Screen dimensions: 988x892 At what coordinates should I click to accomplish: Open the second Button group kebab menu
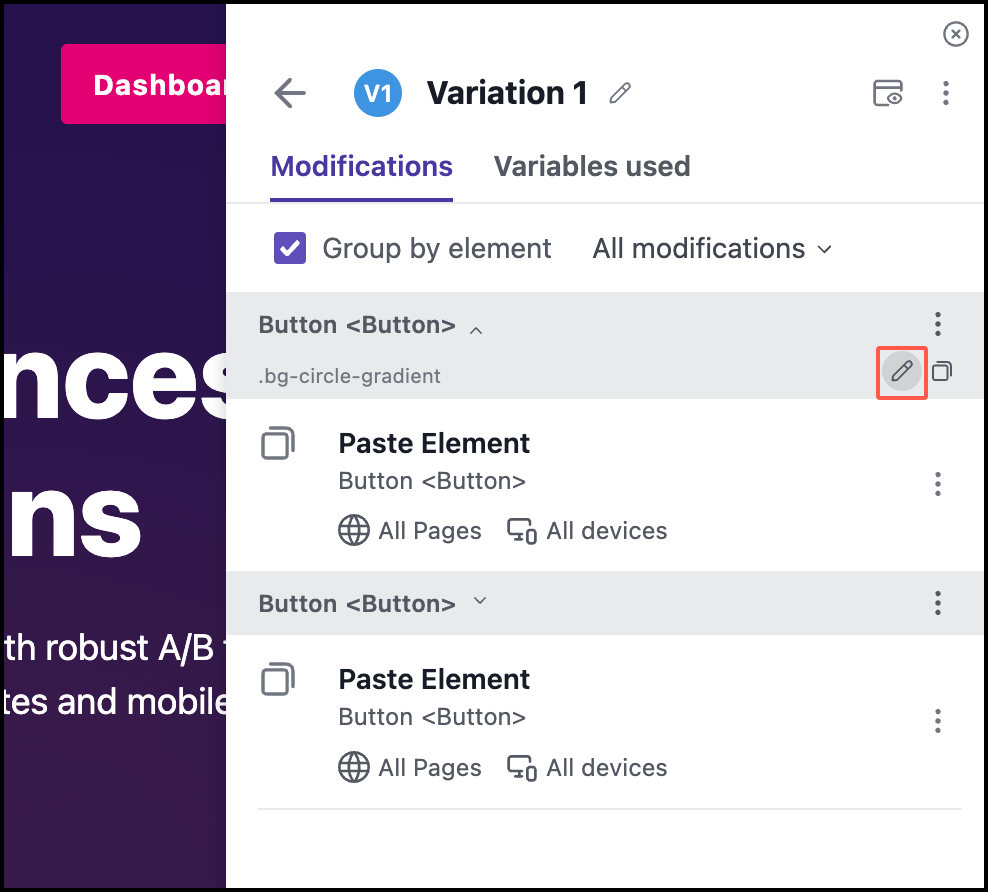(x=937, y=603)
